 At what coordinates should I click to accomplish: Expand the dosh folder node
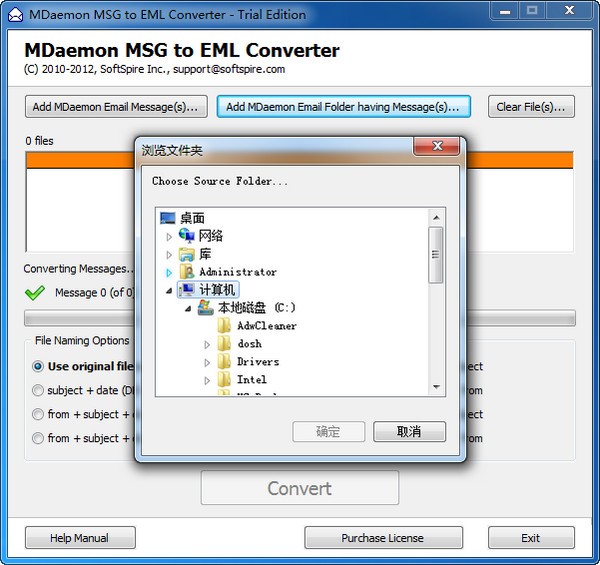coord(207,345)
